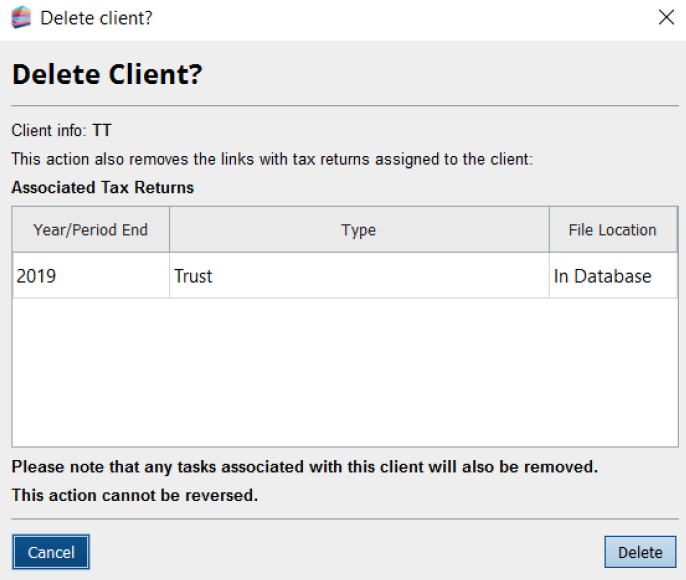Click the Trust type cell
The image size is (686, 580).
pyautogui.click(x=358, y=276)
